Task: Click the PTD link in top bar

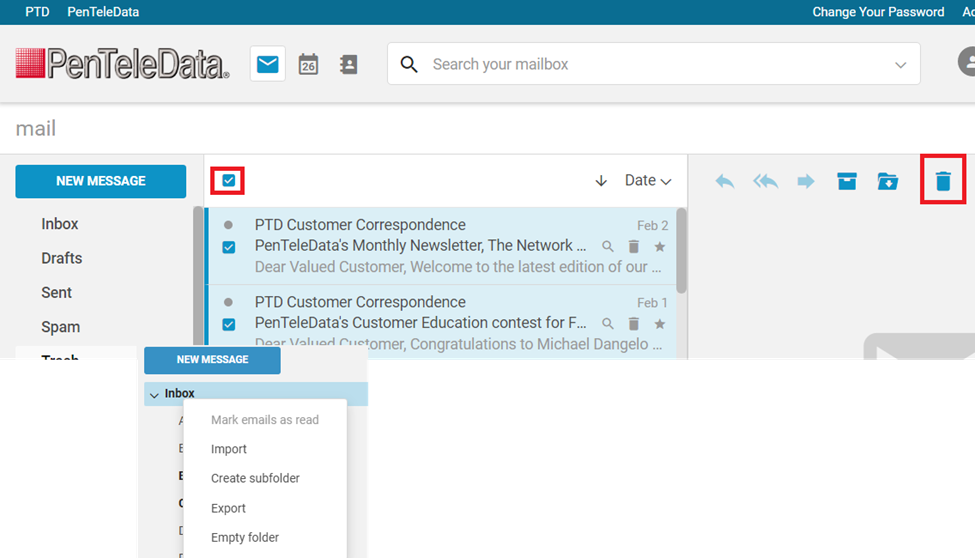Action: pos(37,12)
